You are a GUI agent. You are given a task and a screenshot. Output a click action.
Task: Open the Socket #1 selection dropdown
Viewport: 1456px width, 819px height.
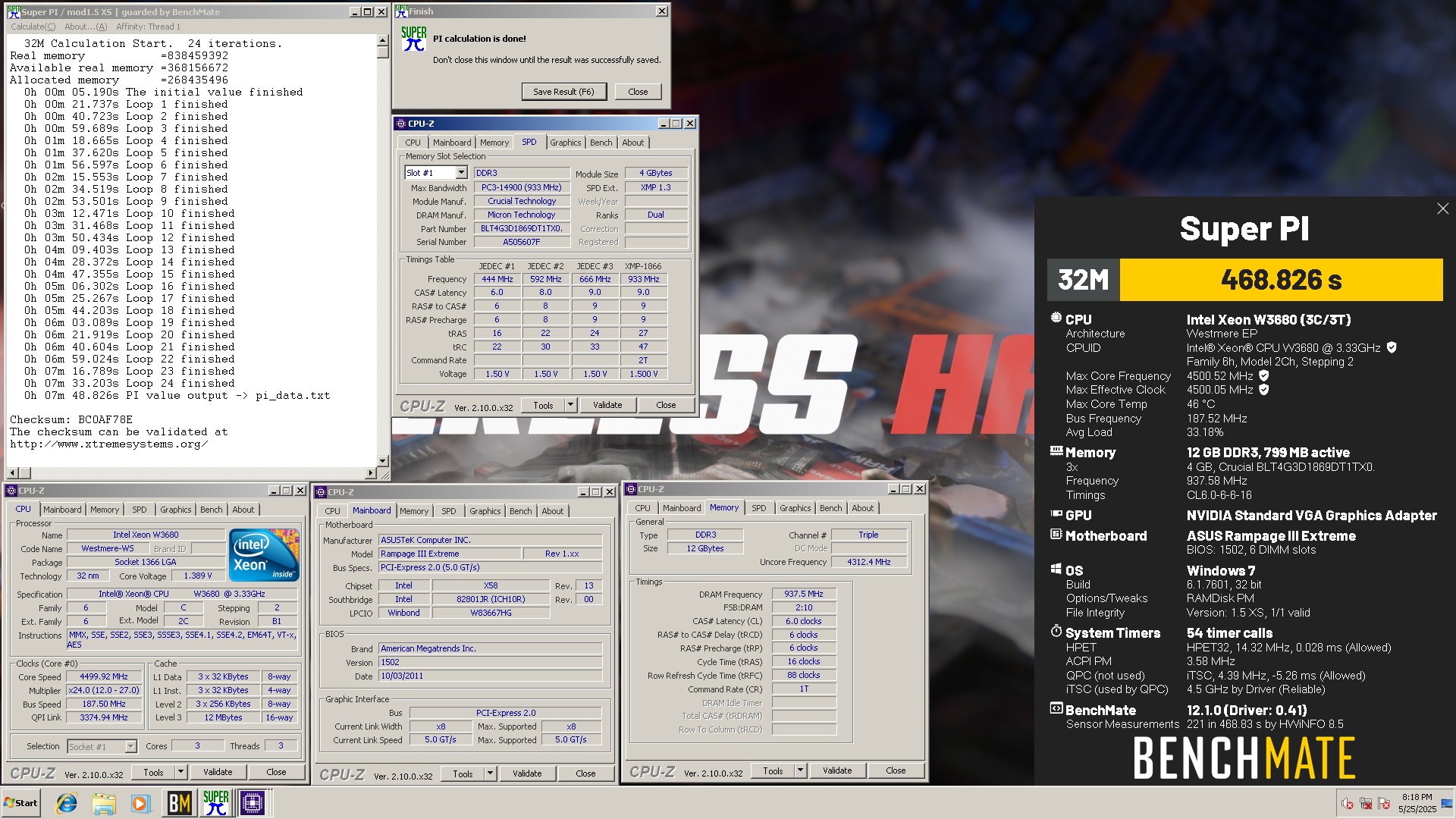coord(130,746)
